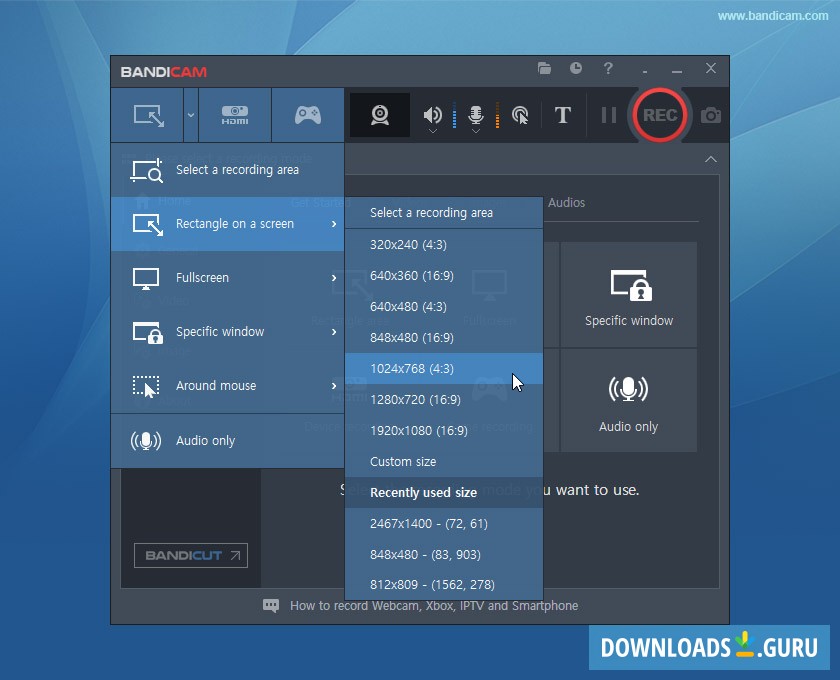Select game recording mode controller icon
The height and width of the screenshot is (680, 840).
click(307, 115)
